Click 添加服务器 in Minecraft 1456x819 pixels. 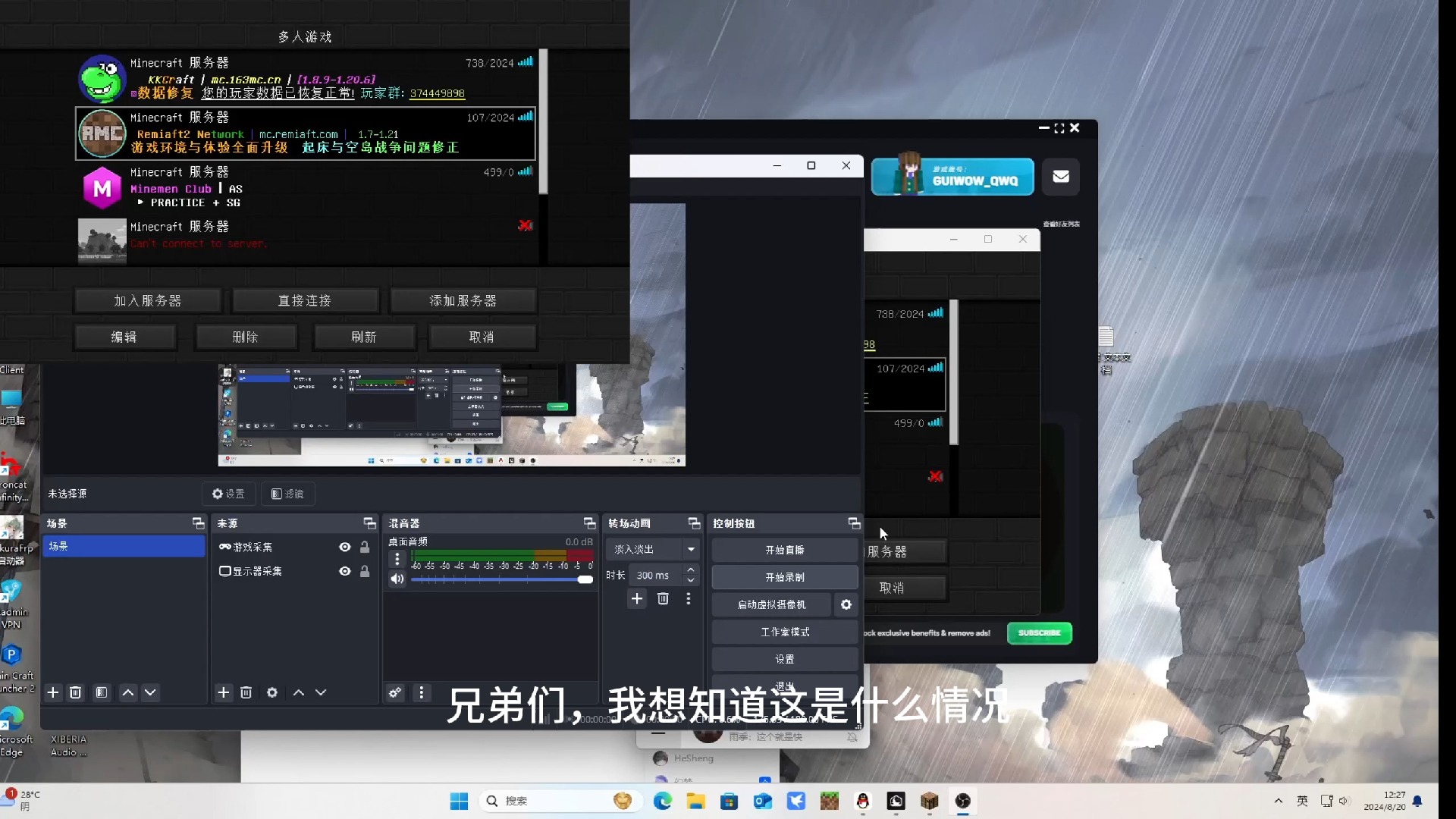463,300
